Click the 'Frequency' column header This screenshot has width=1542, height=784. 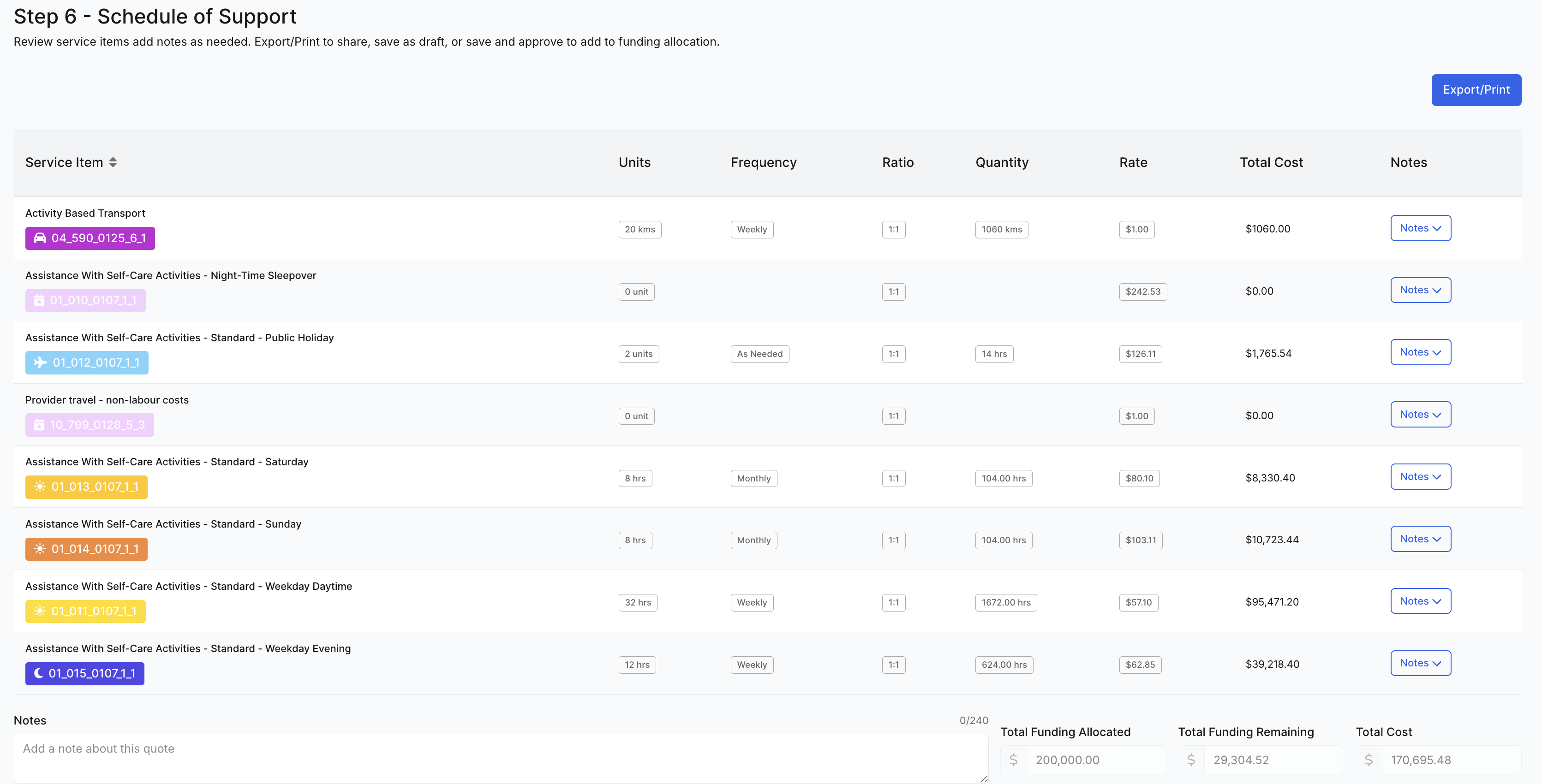coord(763,162)
